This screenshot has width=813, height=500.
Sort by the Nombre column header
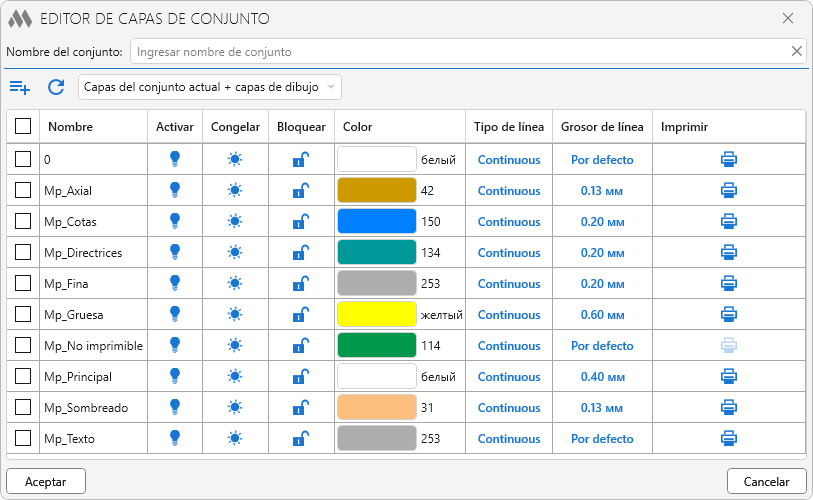point(70,127)
